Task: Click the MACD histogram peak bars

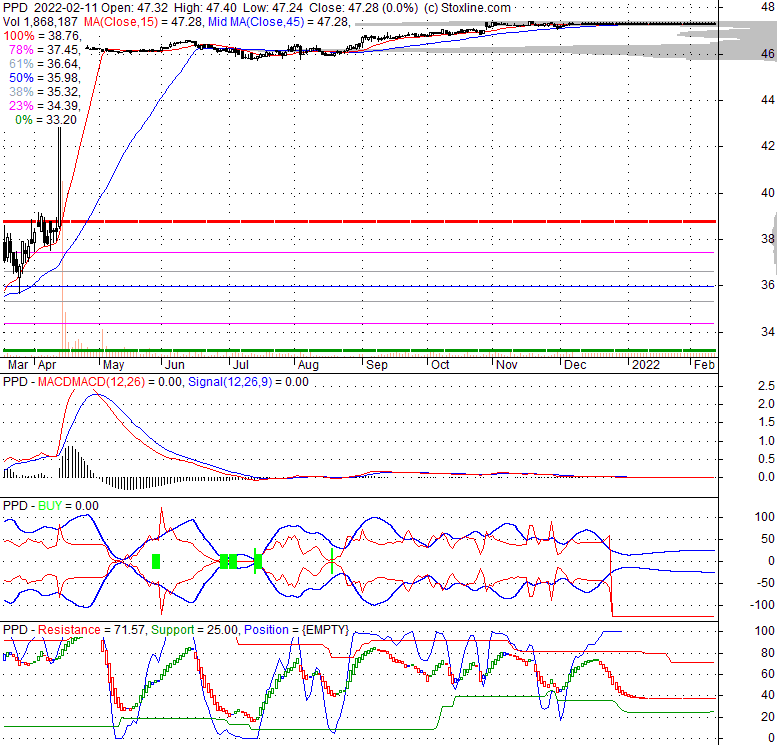Action: [x=72, y=462]
